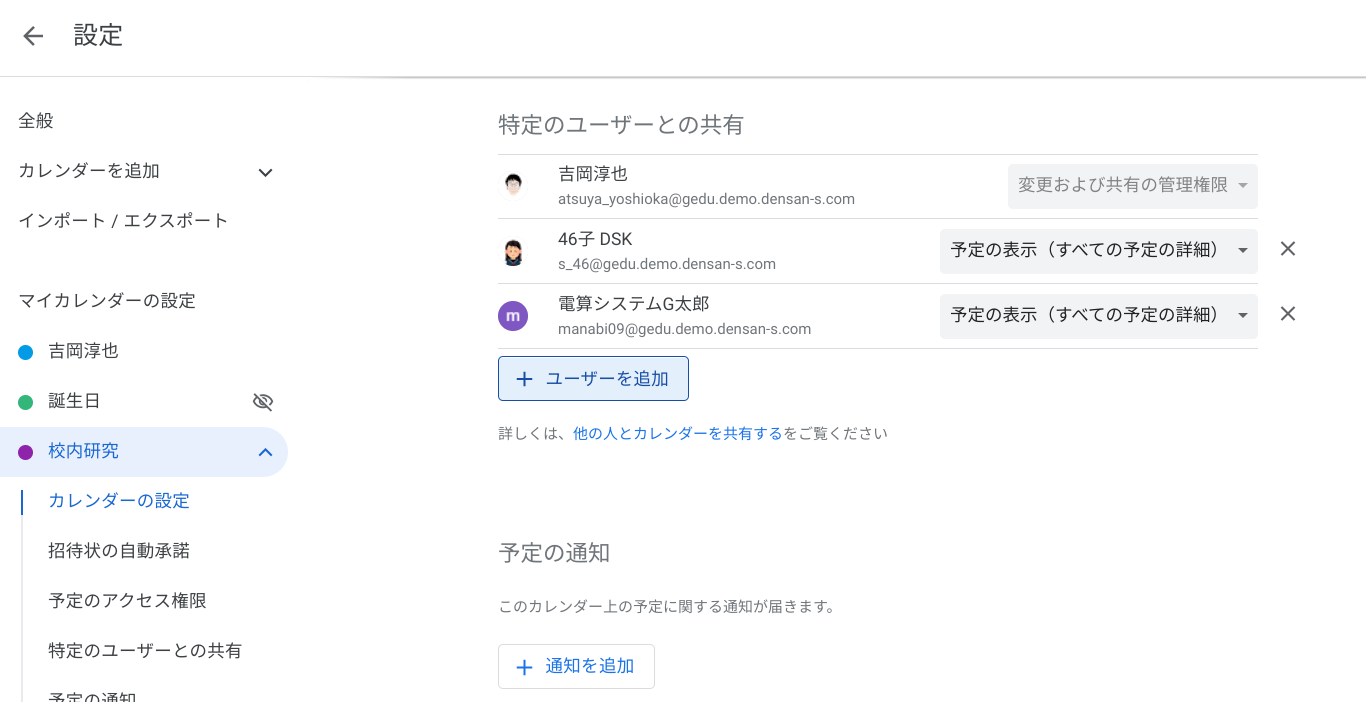The width and height of the screenshot is (1366, 702).
Task: Jump to 招待状の自動承諾 section
Action: (x=119, y=551)
